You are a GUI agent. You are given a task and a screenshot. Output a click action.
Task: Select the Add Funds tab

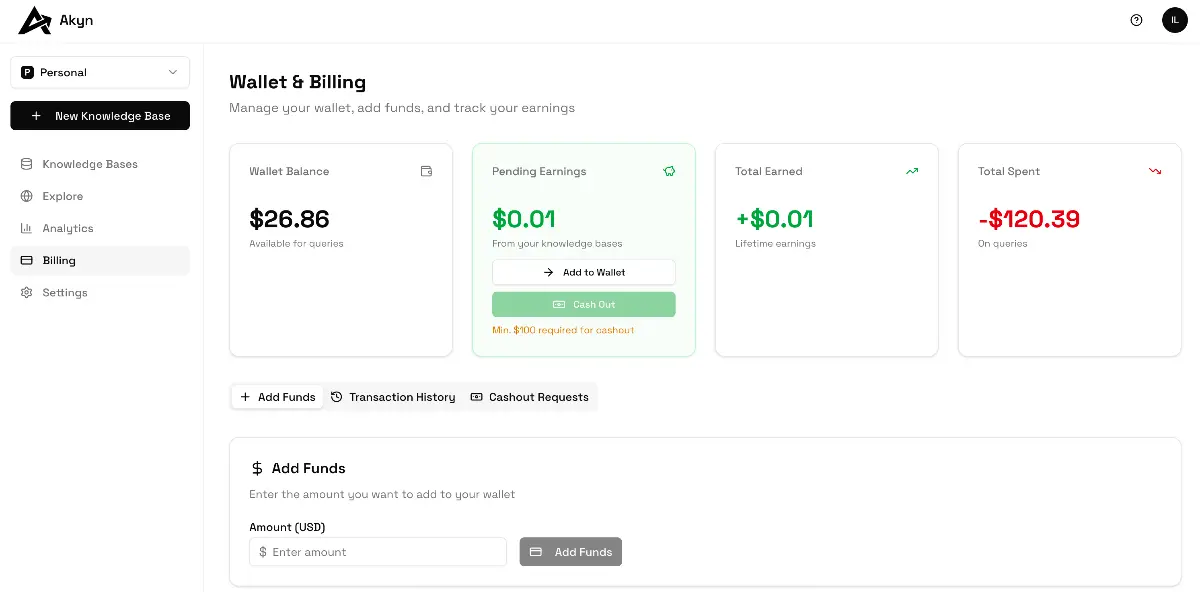(278, 397)
